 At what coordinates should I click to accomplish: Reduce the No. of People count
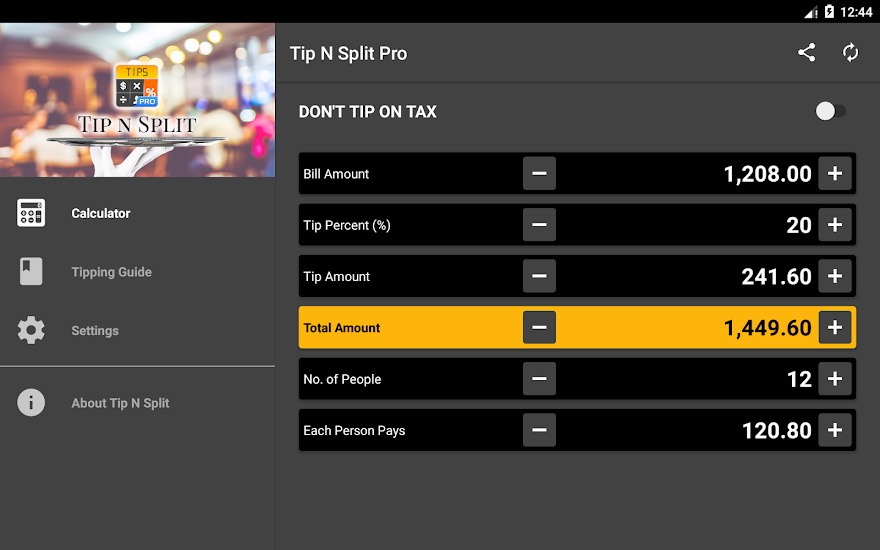[539, 379]
